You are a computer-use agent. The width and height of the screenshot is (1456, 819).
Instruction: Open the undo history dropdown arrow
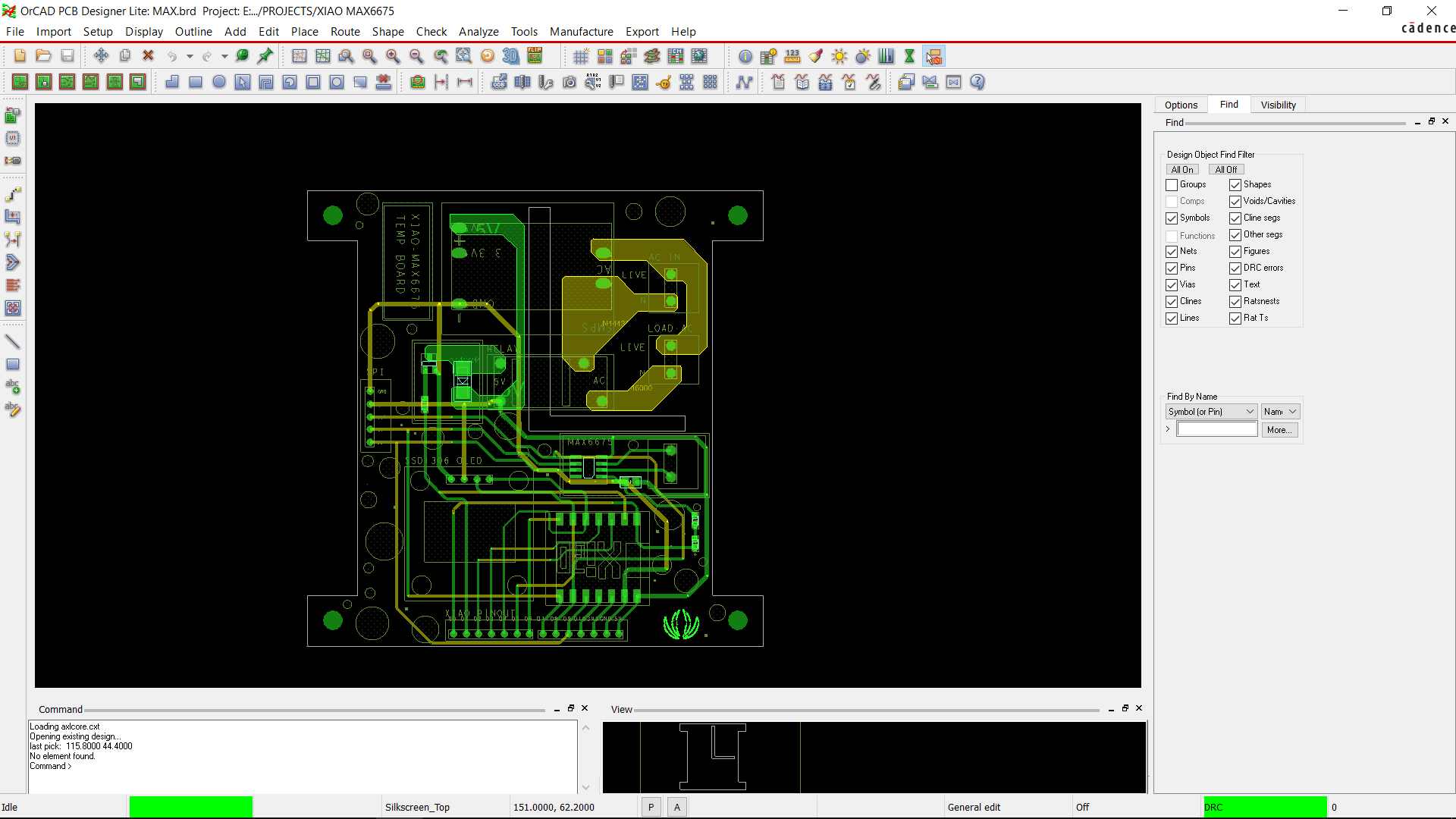[190, 57]
